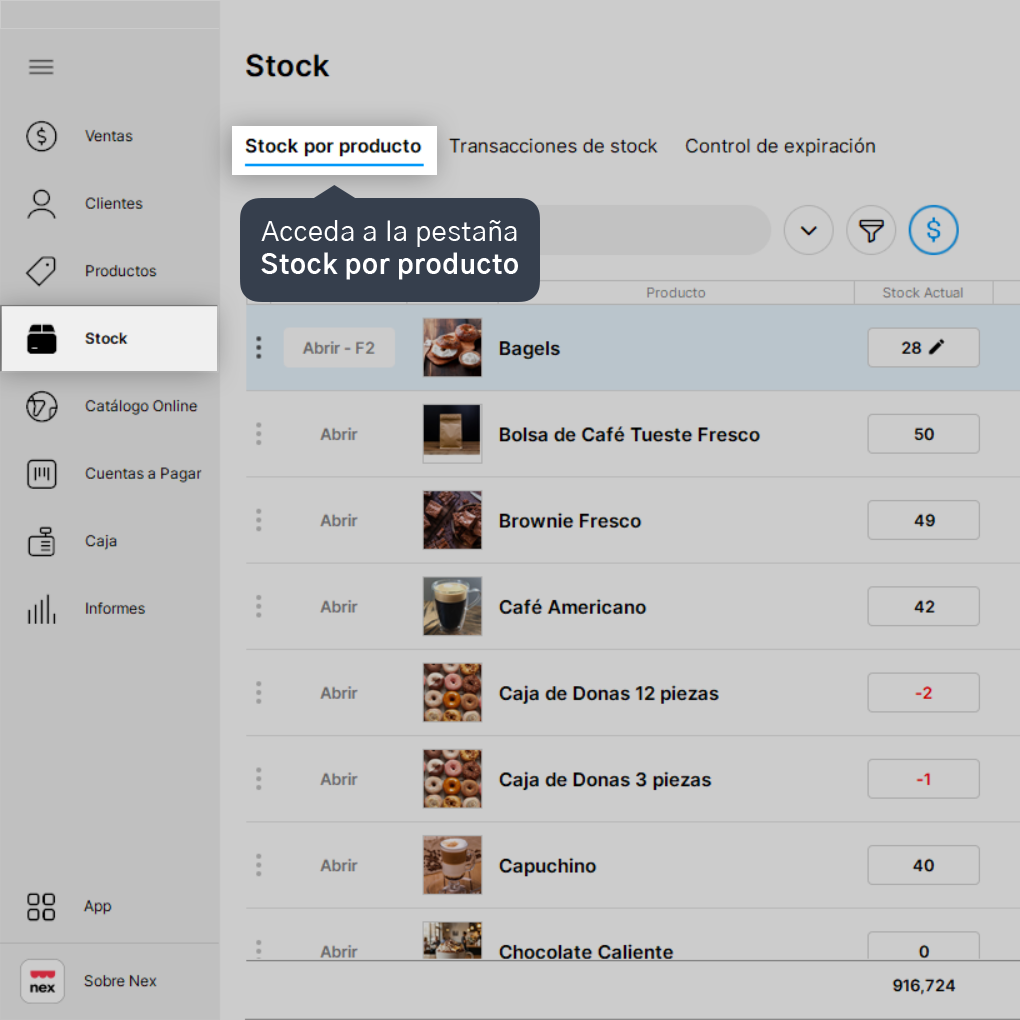This screenshot has height=1020, width=1020.
Task: Open the App grid icon
Action: click(41, 907)
